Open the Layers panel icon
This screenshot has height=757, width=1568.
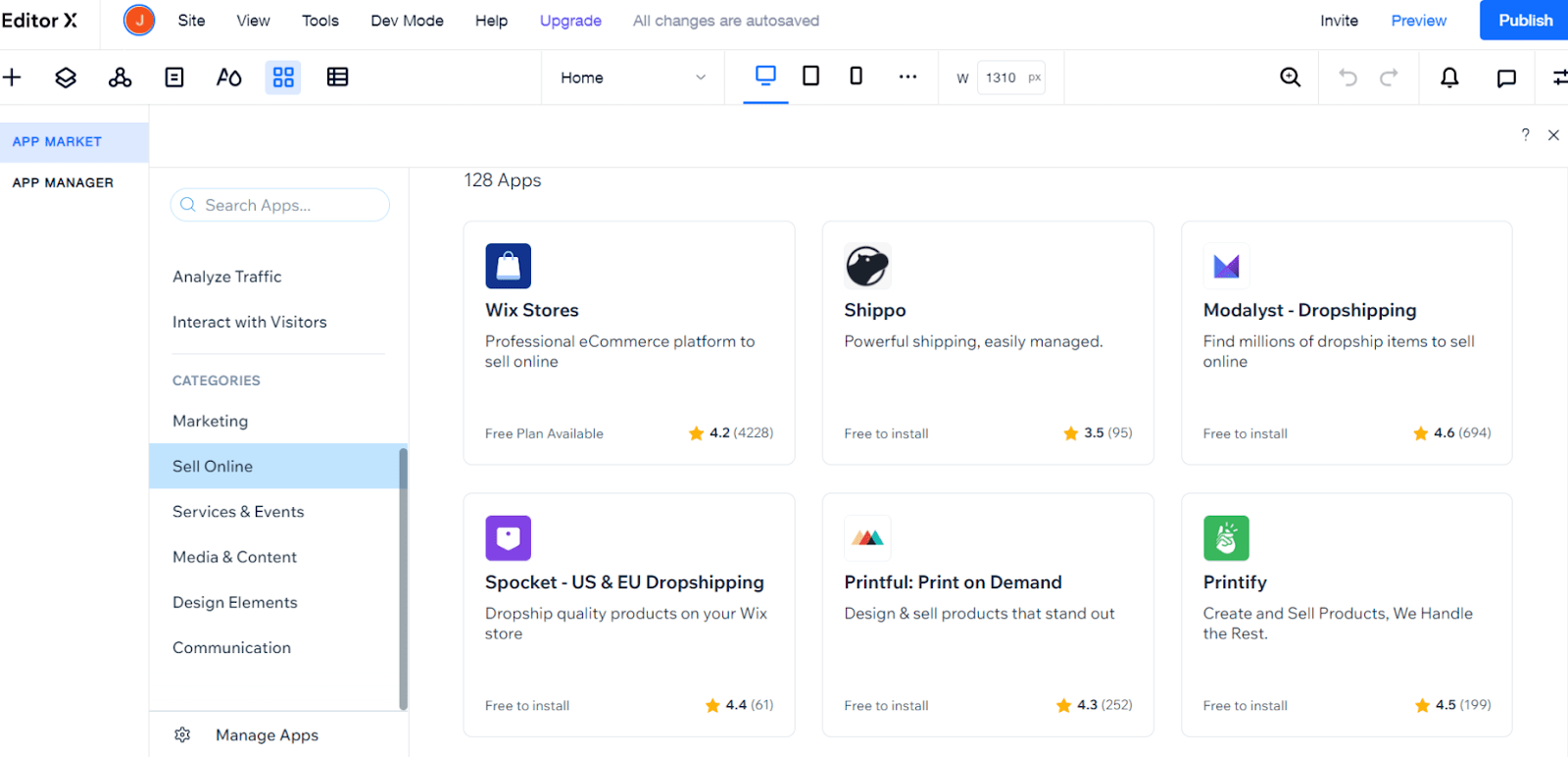click(x=66, y=77)
